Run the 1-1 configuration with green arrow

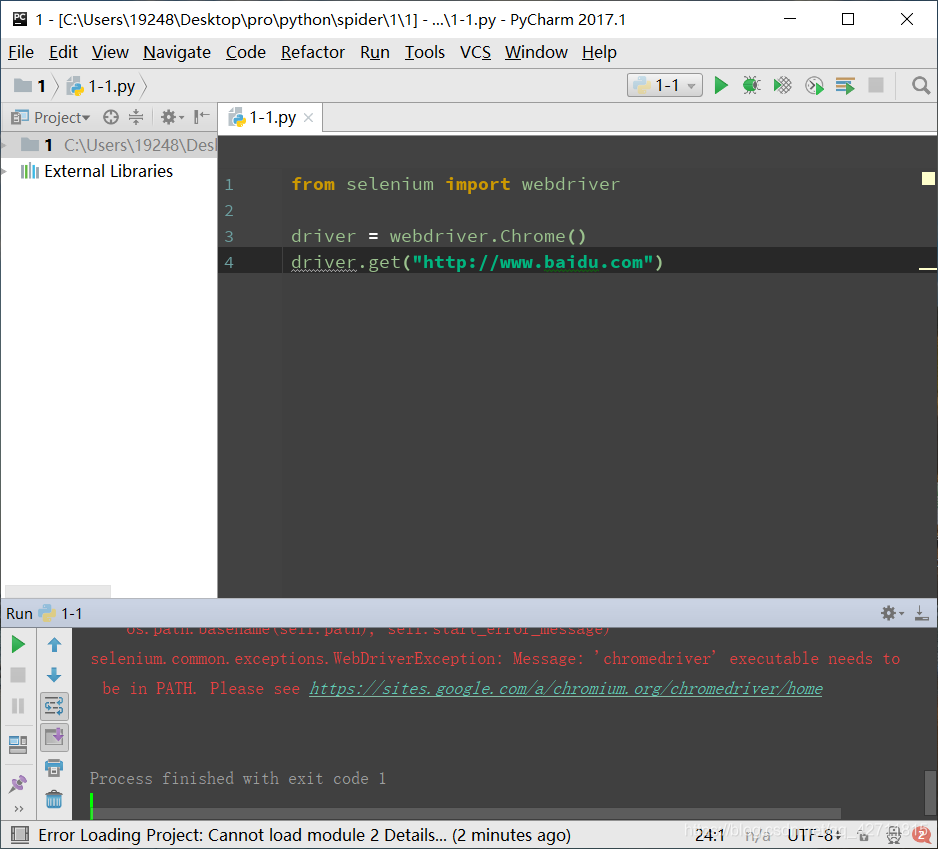pyautogui.click(x=721, y=85)
